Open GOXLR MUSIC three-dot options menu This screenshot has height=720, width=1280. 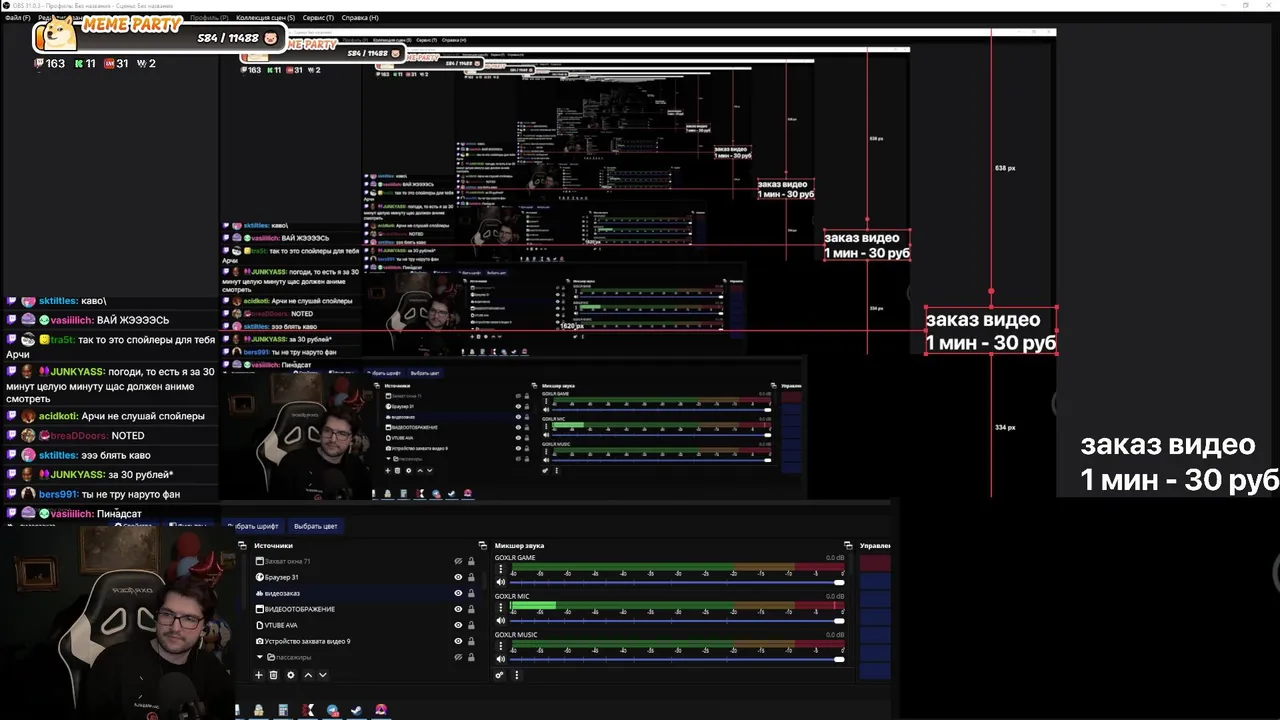(x=501, y=647)
